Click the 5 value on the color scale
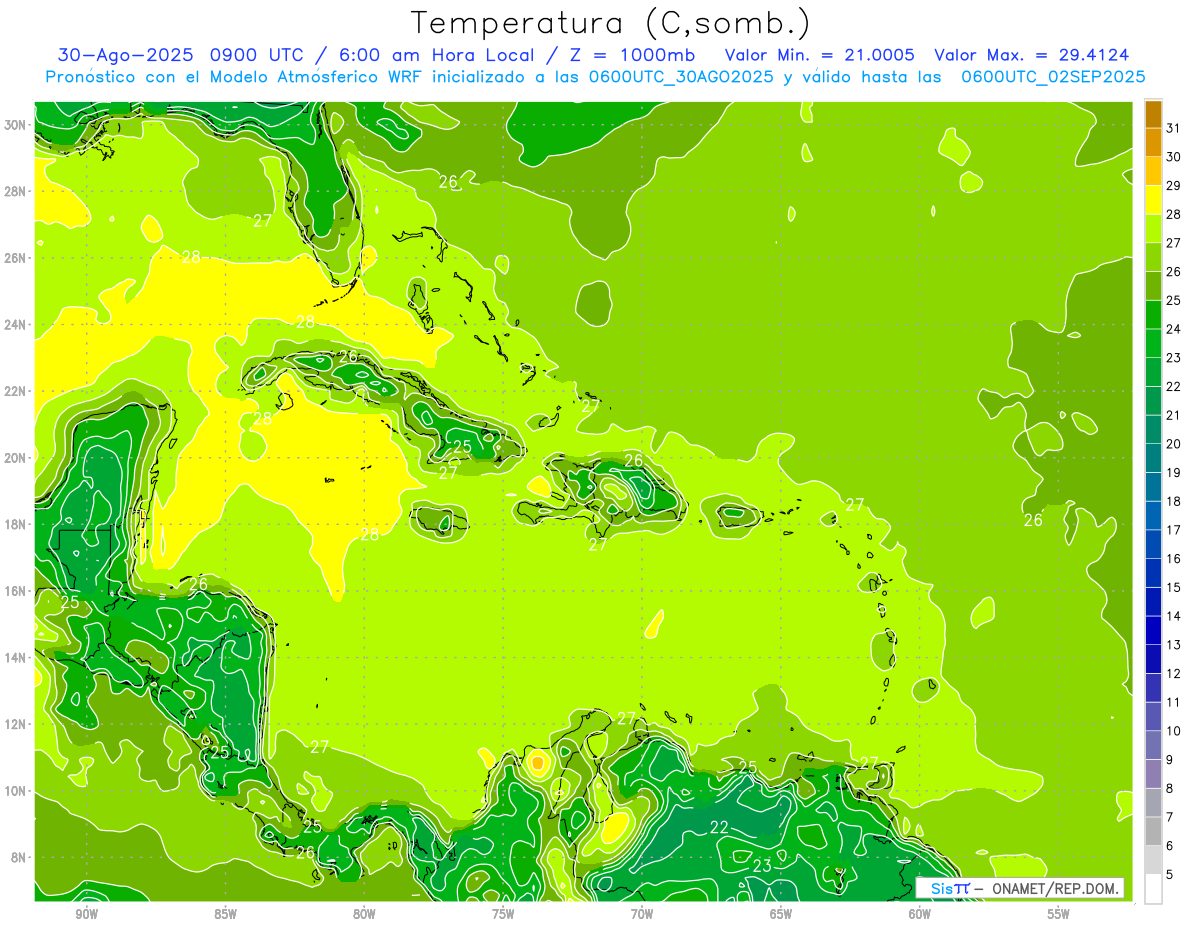Viewport: 1200px width, 927px height. [x=1170, y=874]
